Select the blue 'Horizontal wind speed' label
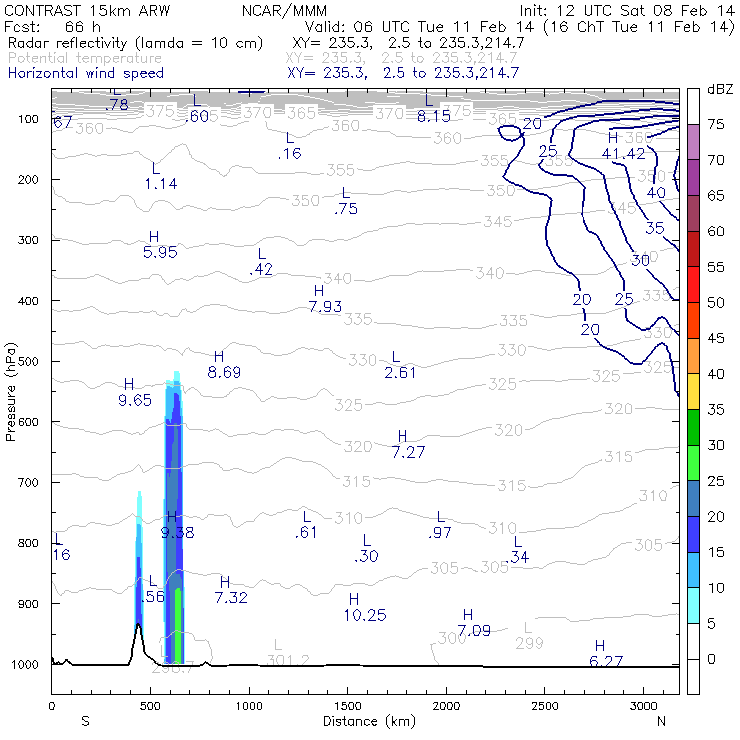 [x=86, y=73]
